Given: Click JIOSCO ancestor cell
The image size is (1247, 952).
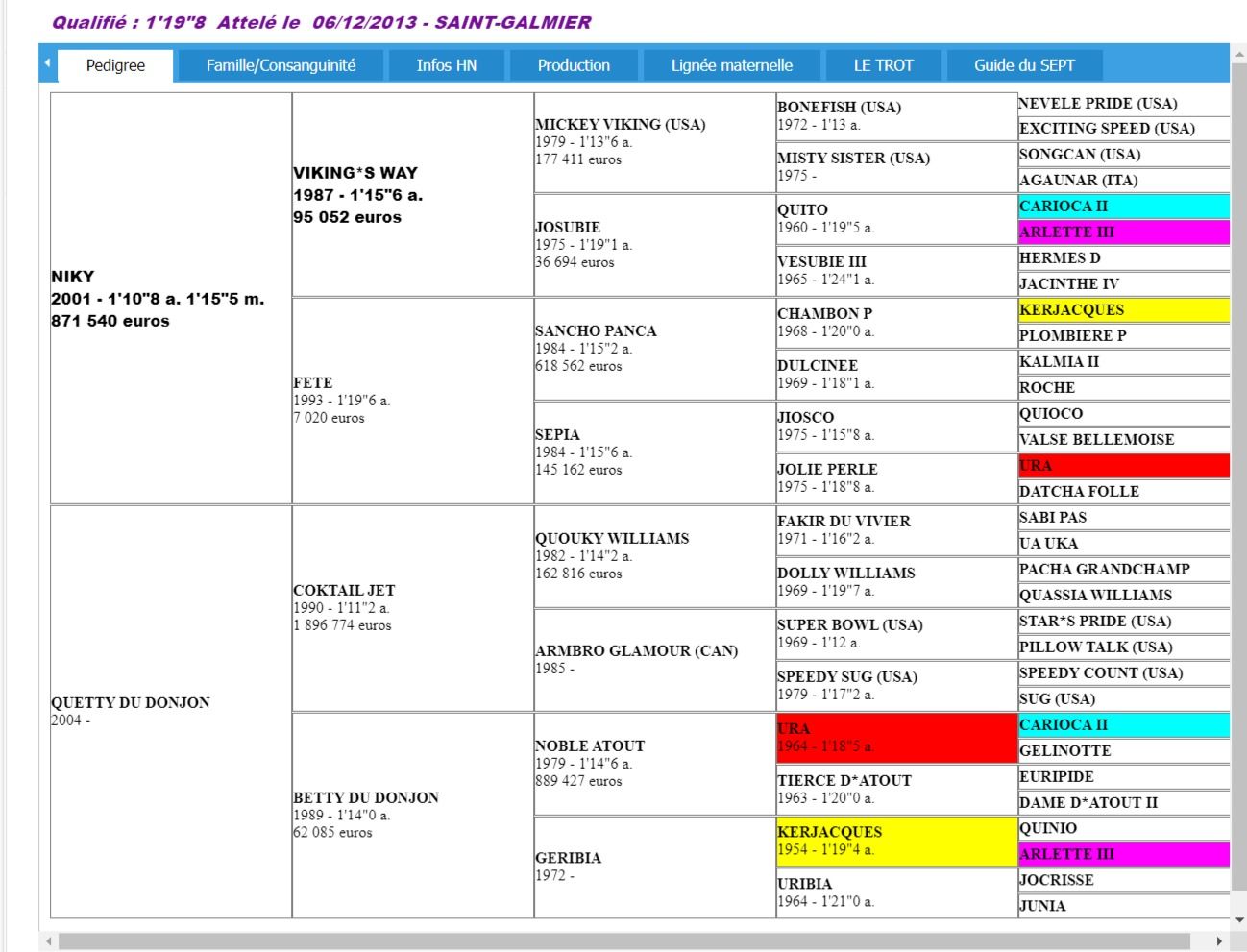Looking at the screenshot, I should point(897,427).
